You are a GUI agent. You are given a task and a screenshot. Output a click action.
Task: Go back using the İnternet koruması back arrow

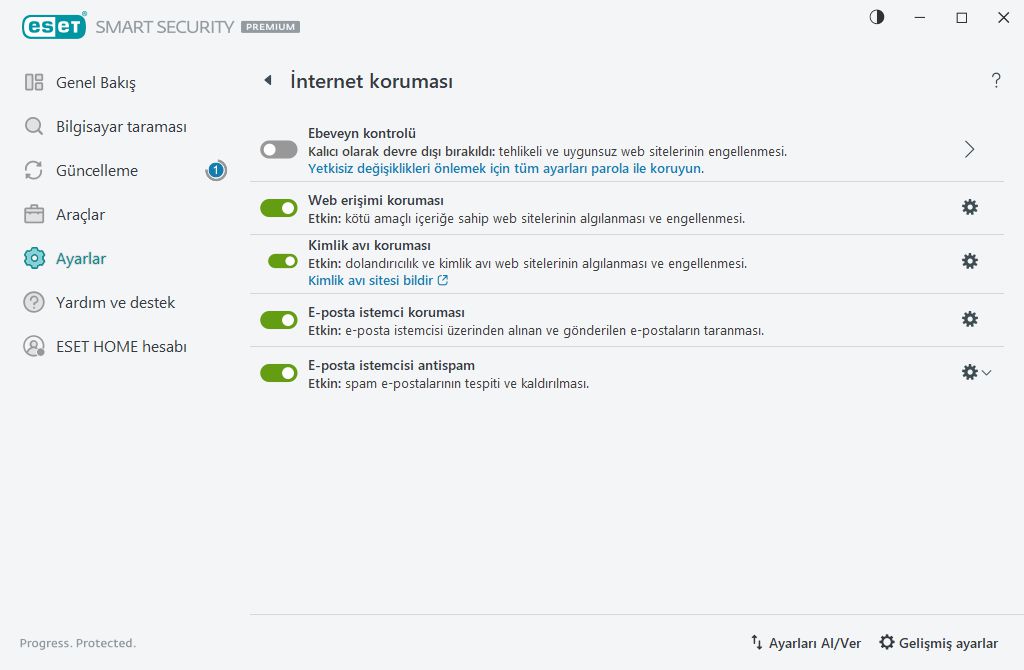(x=267, y=81)
